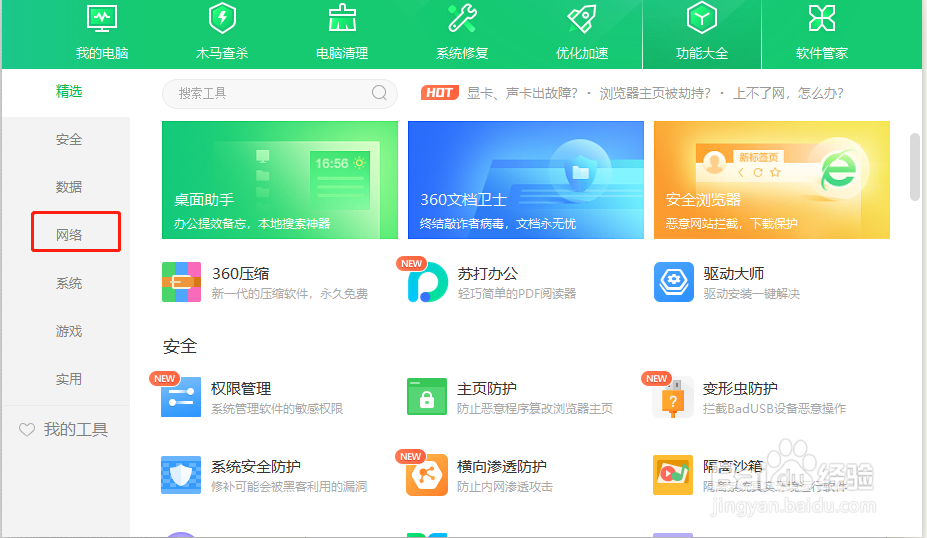The image size is (927, 538).
Task: Open the 上不了网，怎么办 link
Action: 789,93
